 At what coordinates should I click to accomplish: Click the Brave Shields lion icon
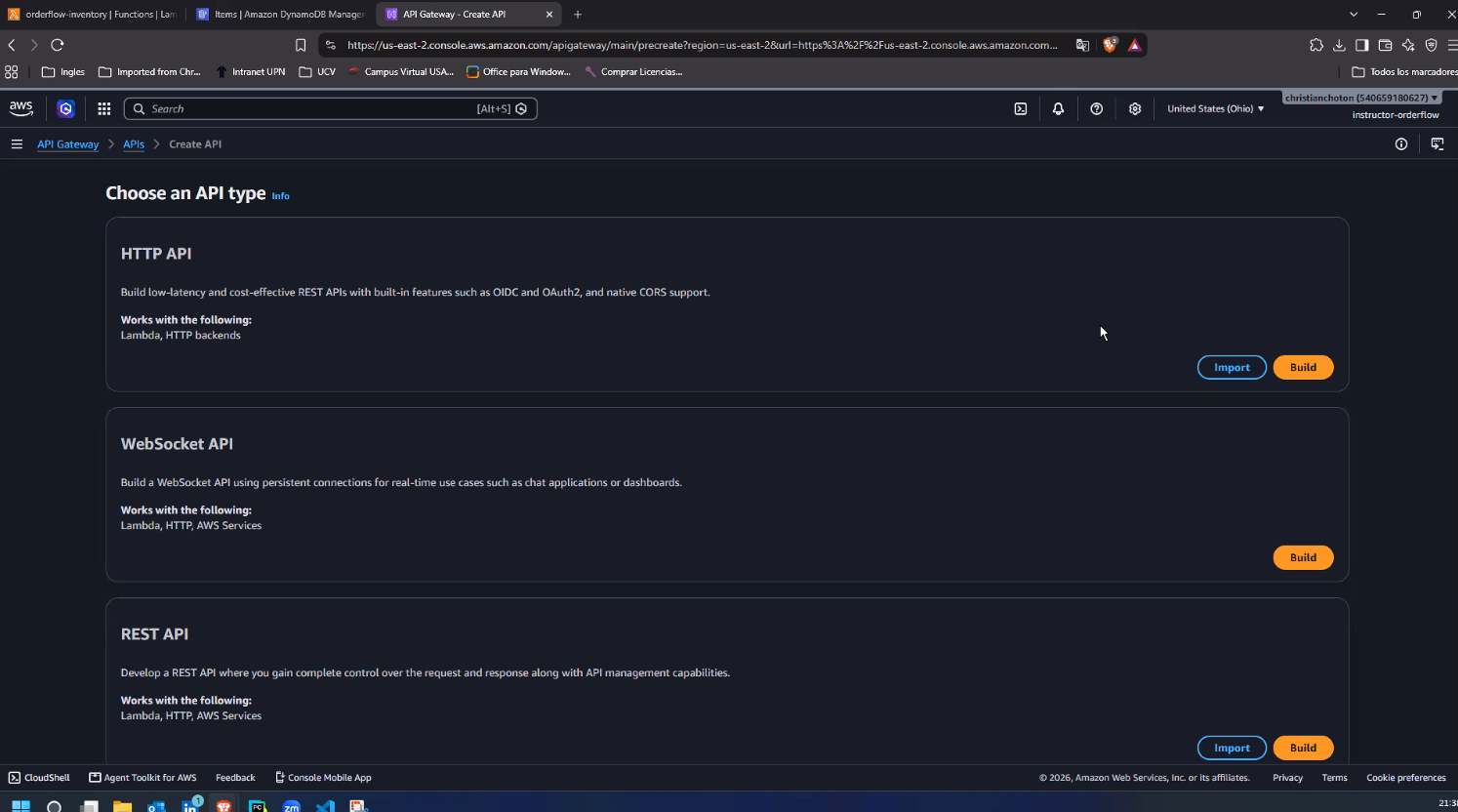click(x=1110, y=45)
